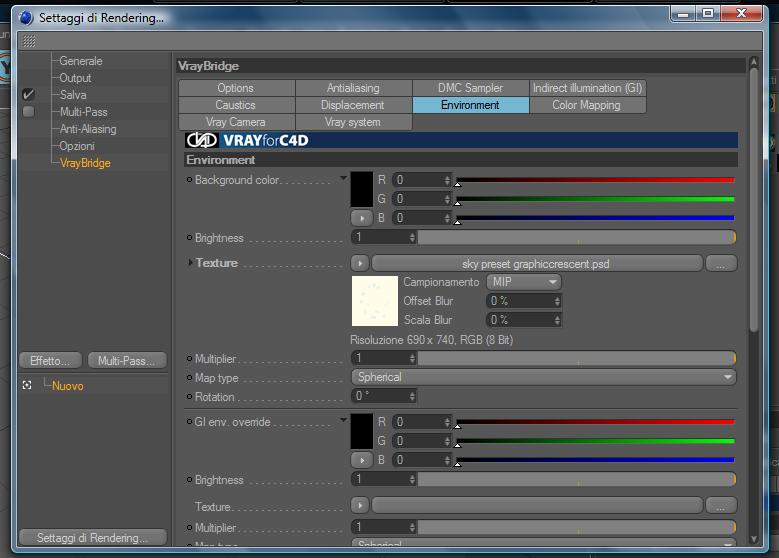Click the Background color G value field
The width and height of the screenshot is (779, 558).
[x=418, y=199]
